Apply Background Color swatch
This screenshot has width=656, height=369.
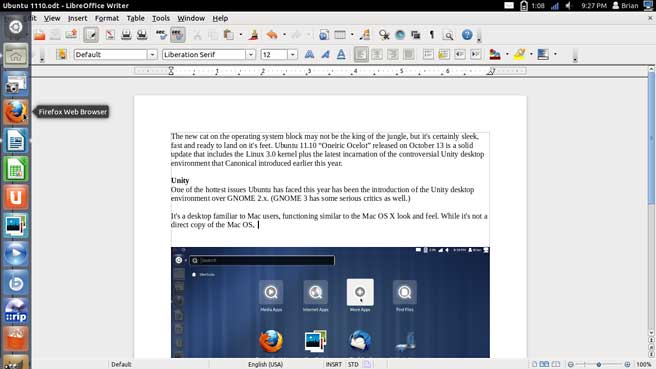click(543, 54)
